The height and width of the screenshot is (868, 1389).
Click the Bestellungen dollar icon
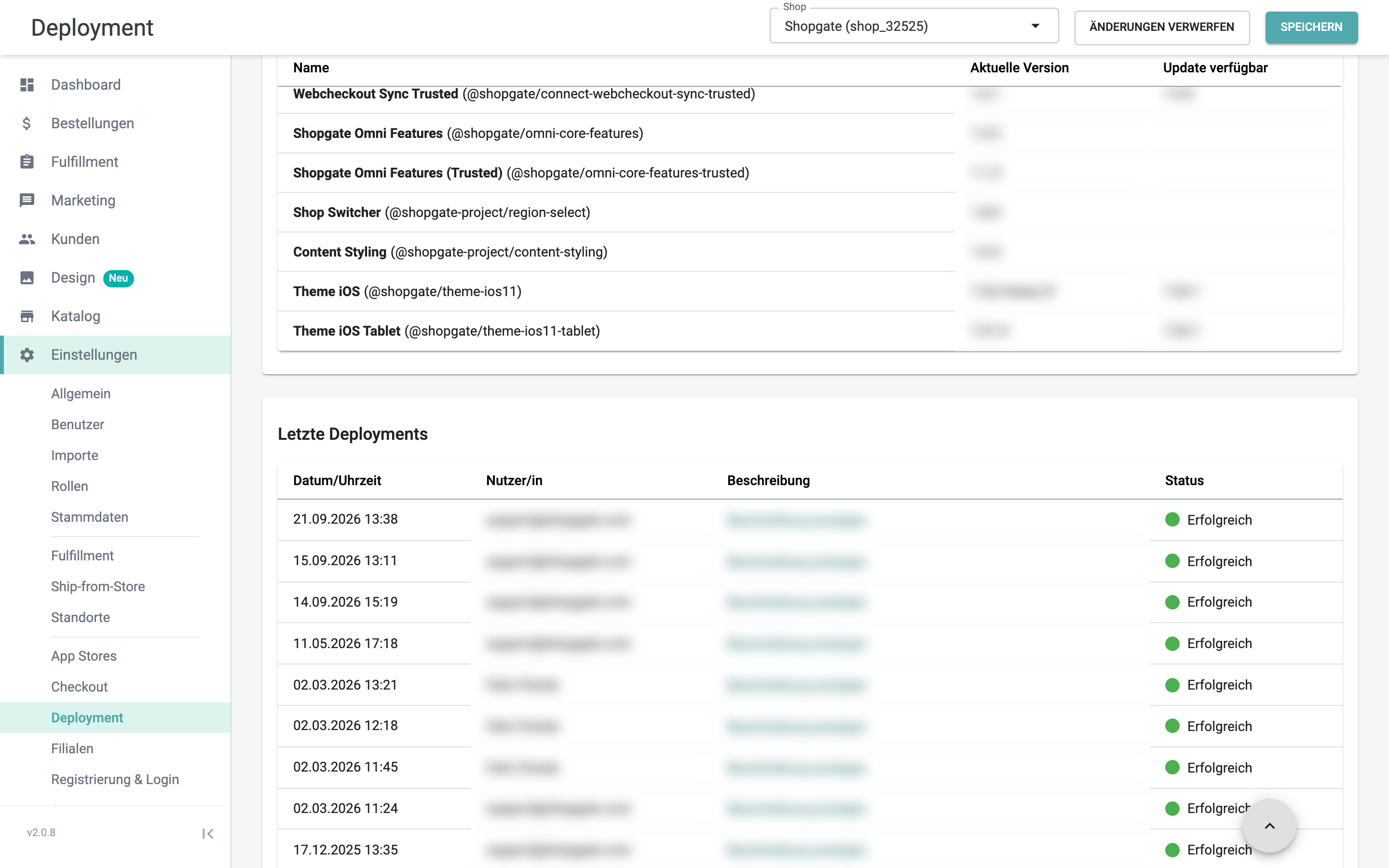coord(27,123)
